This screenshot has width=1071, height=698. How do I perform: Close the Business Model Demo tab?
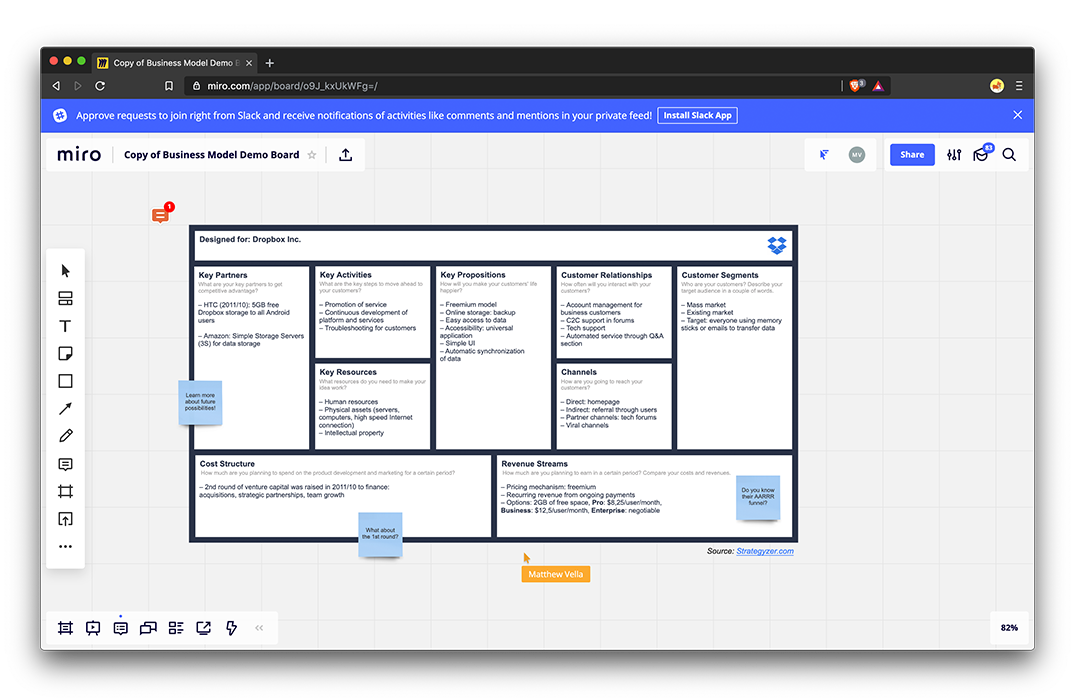(x=249, y=63)
